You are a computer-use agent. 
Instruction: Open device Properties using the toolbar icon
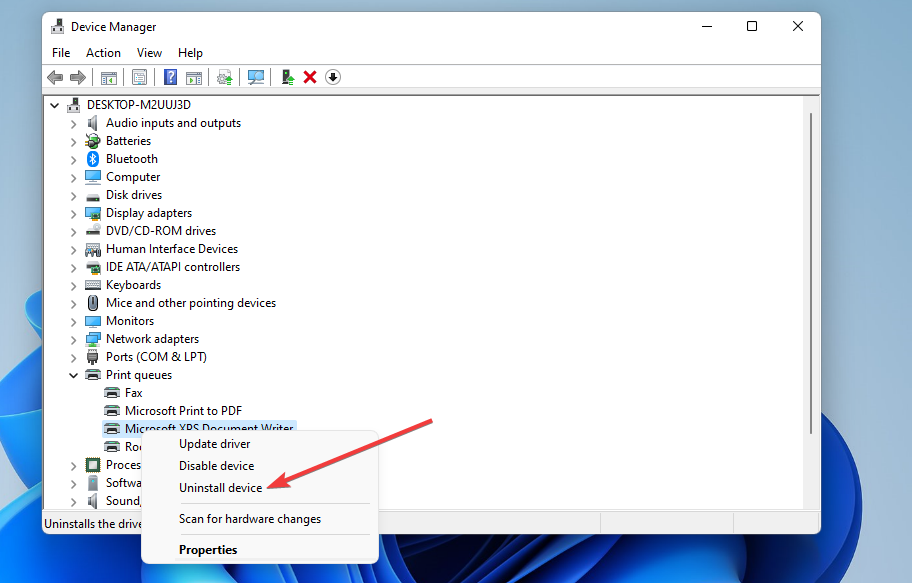click(139, 77)
